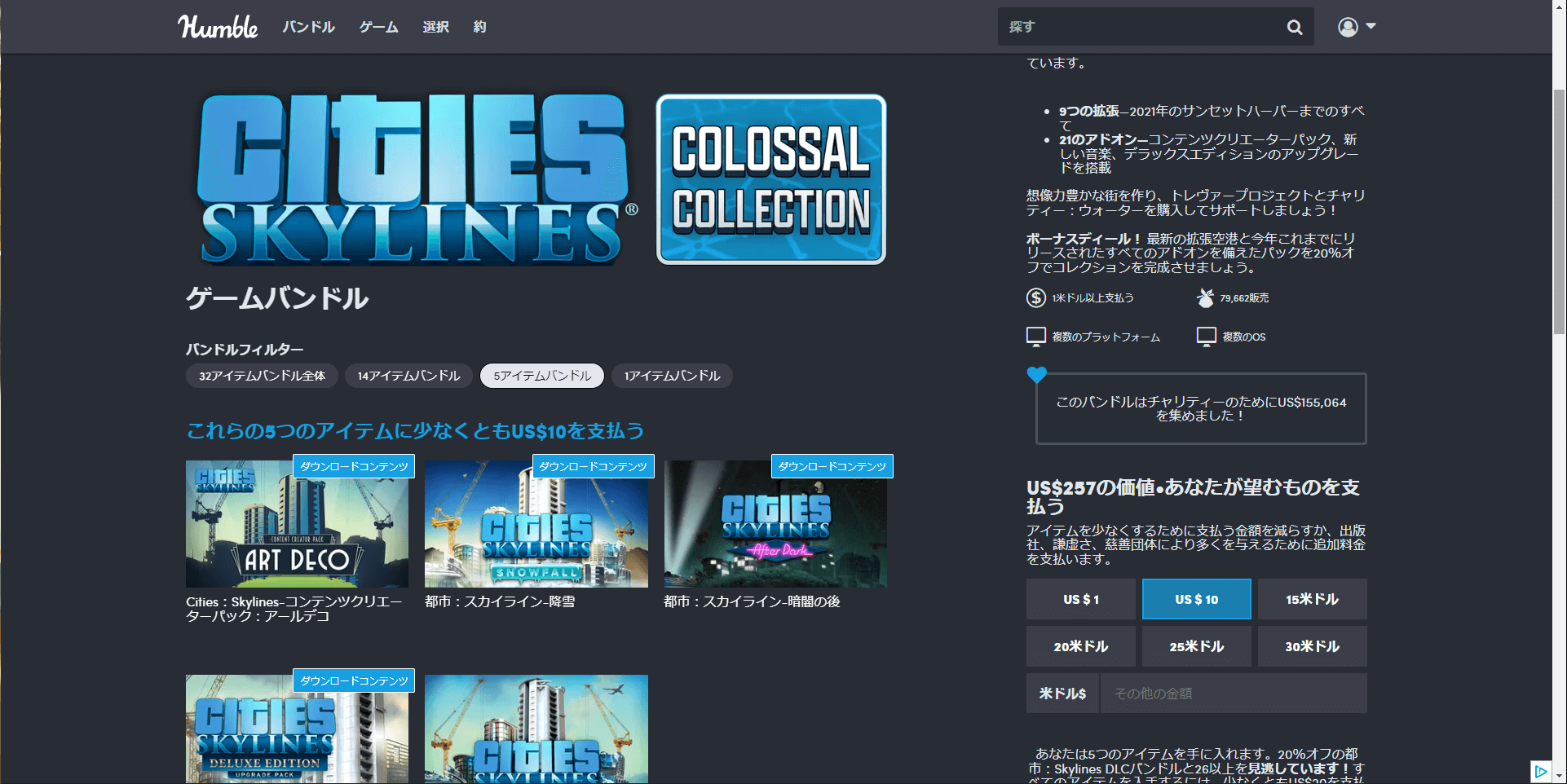Choose the US $ 1 price option
1567x784 pixels.
1080,599
